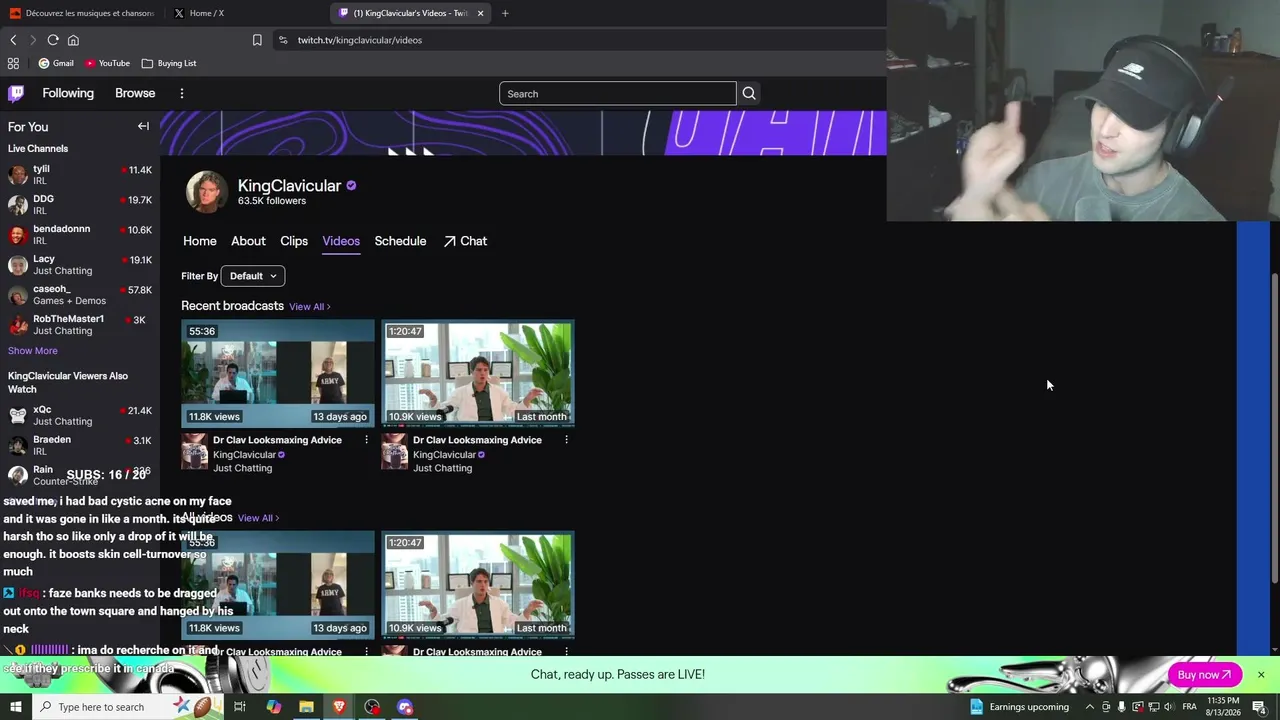
Task: Open options for the 1:20:47 recent broadcast
Action: [x=566, y=440]
